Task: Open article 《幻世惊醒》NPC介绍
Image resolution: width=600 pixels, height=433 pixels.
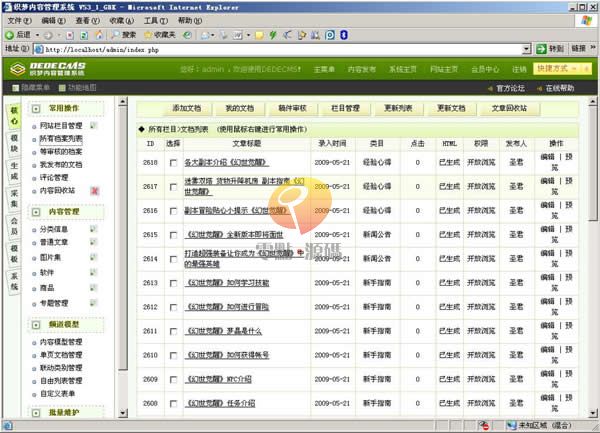Action: tap(219, 379)
